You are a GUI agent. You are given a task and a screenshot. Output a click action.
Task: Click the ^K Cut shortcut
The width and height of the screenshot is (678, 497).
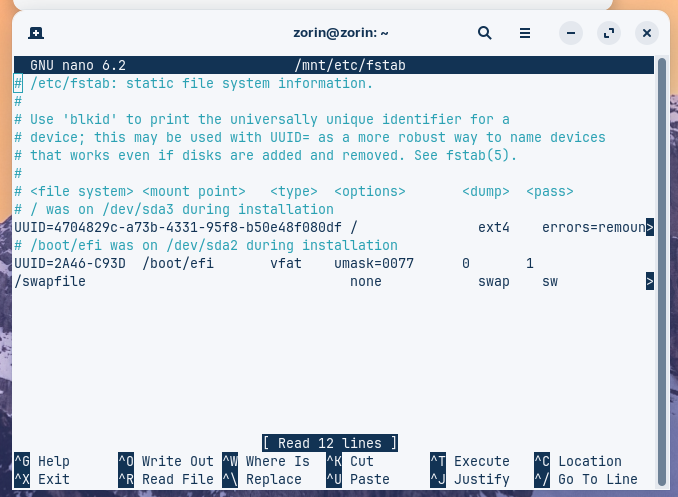[x=350, y=461]
